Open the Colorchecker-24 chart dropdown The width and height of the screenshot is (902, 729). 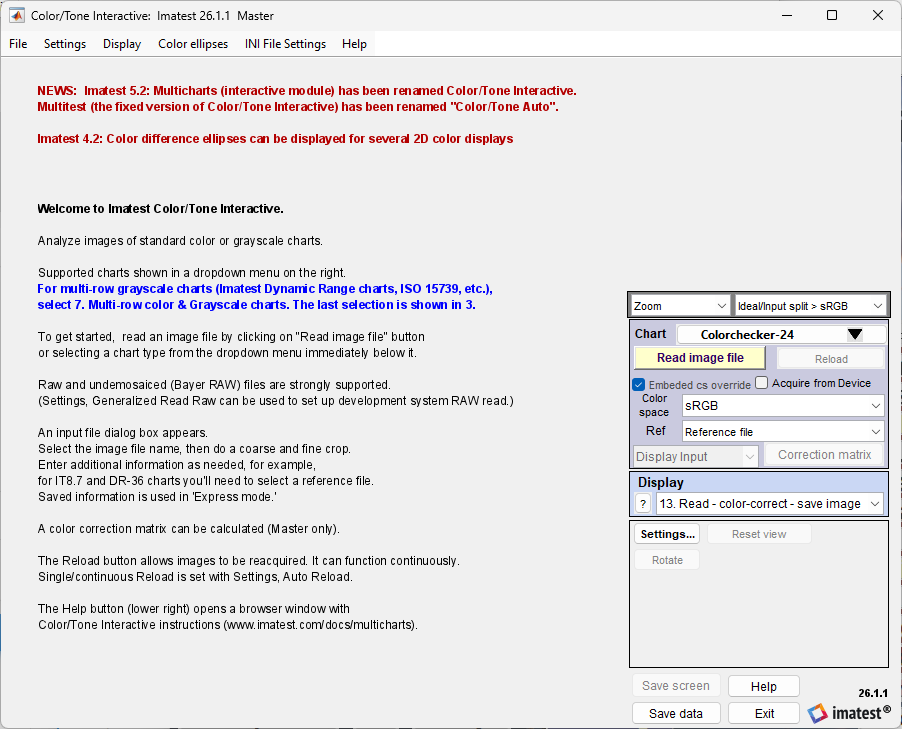(x=781, y=334)
